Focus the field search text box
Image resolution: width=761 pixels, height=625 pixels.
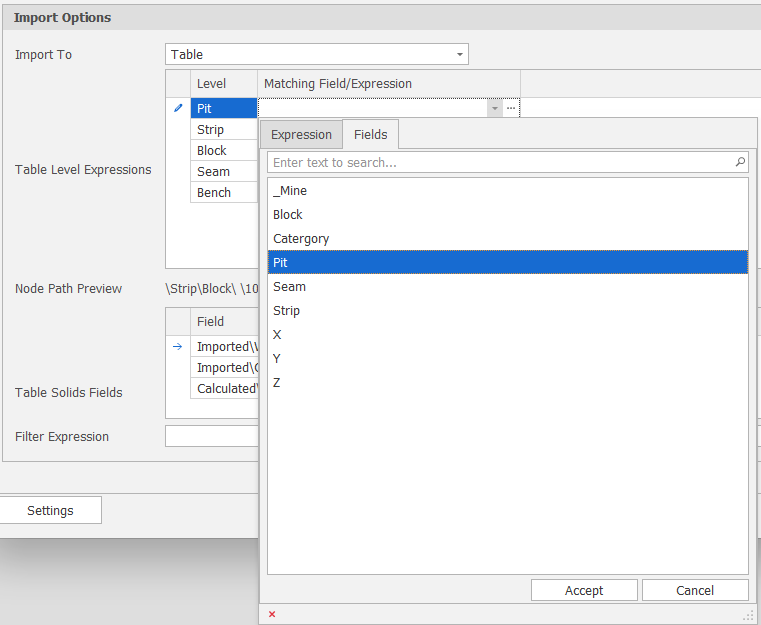tap(500, 162)
